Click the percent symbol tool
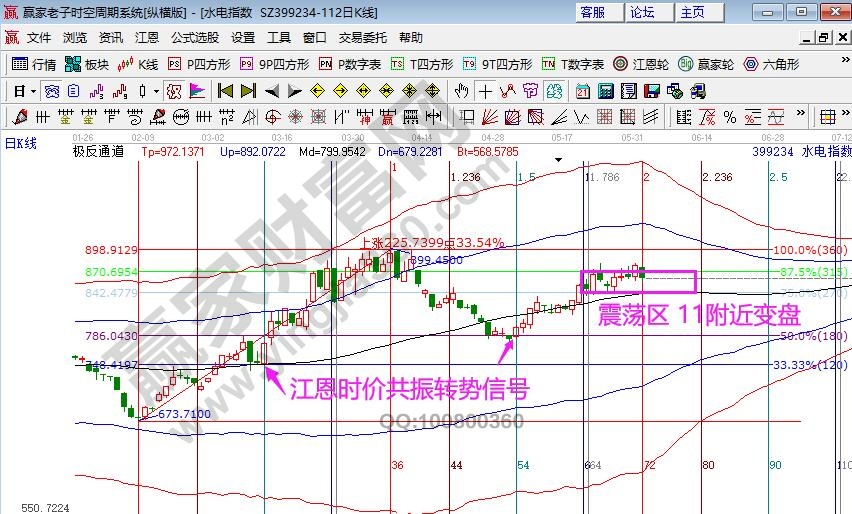This screenshot has height=514, width=852. pyautogui.click(x=730, y=117)
